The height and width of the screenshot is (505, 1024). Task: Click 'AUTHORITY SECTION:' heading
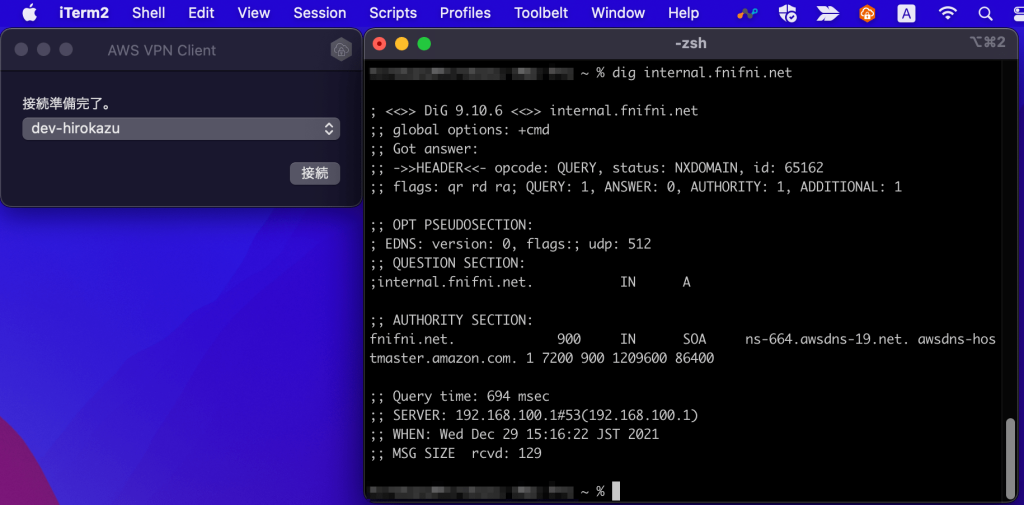click(452, 320)
